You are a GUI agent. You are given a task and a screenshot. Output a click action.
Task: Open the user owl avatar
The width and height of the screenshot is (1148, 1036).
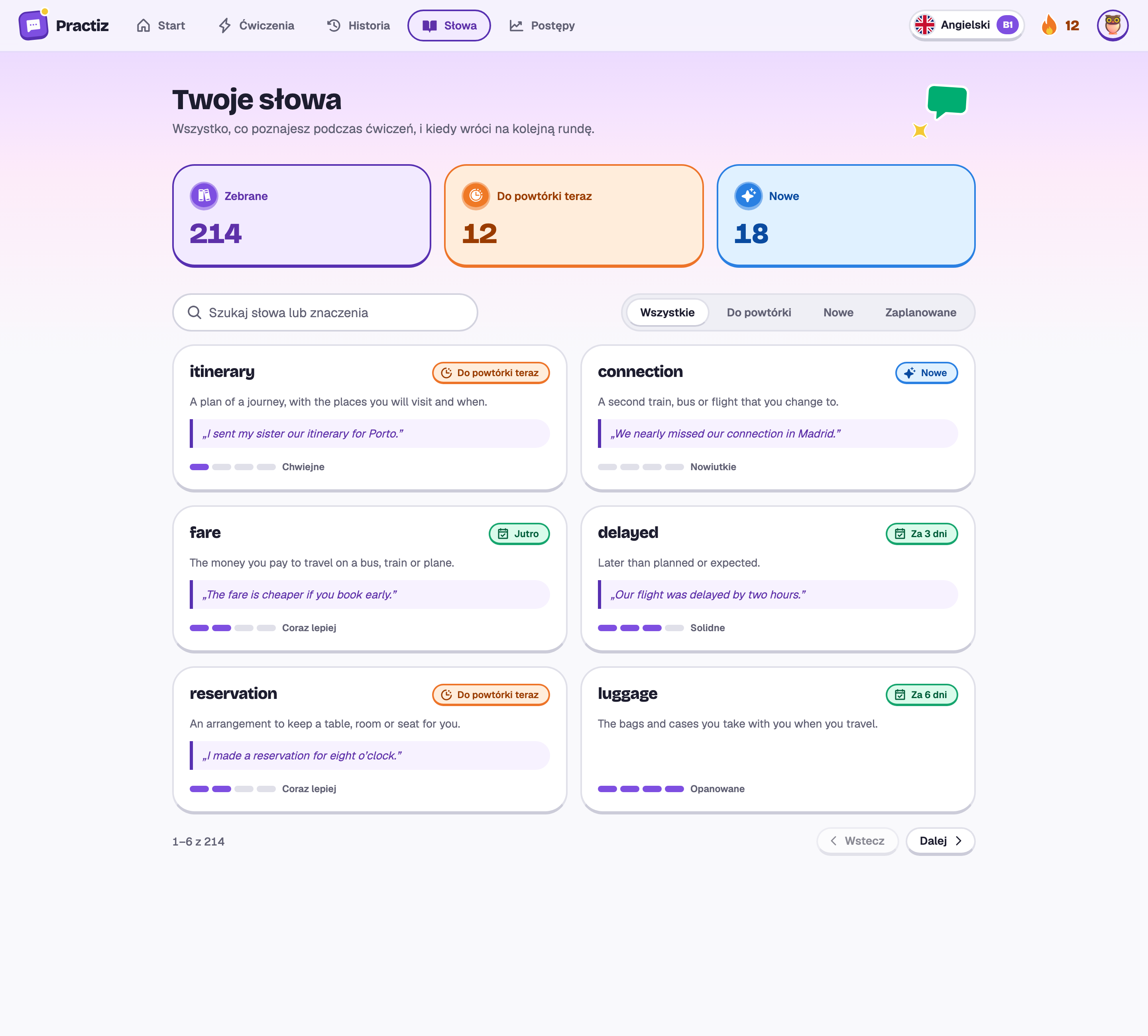point(1112,25)
